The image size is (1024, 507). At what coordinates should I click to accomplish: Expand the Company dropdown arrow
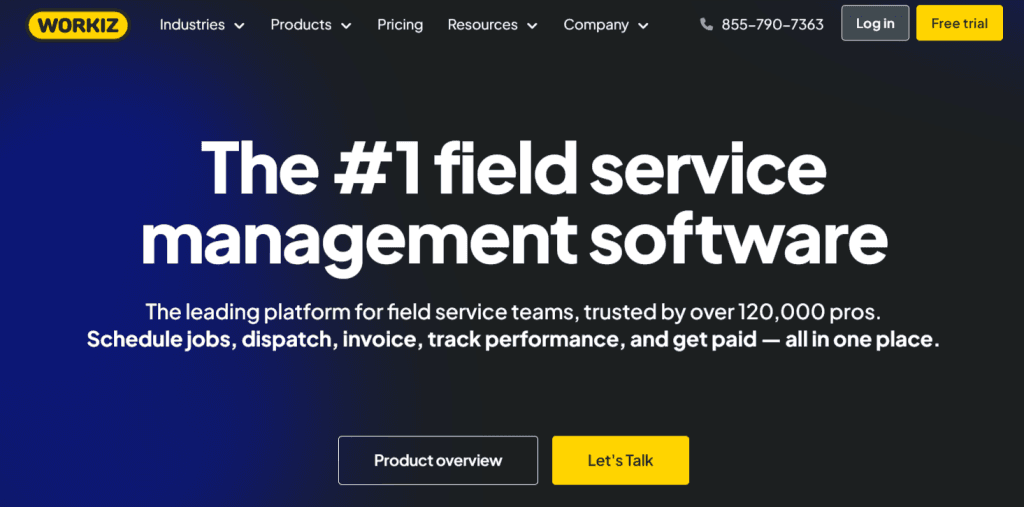643,25
